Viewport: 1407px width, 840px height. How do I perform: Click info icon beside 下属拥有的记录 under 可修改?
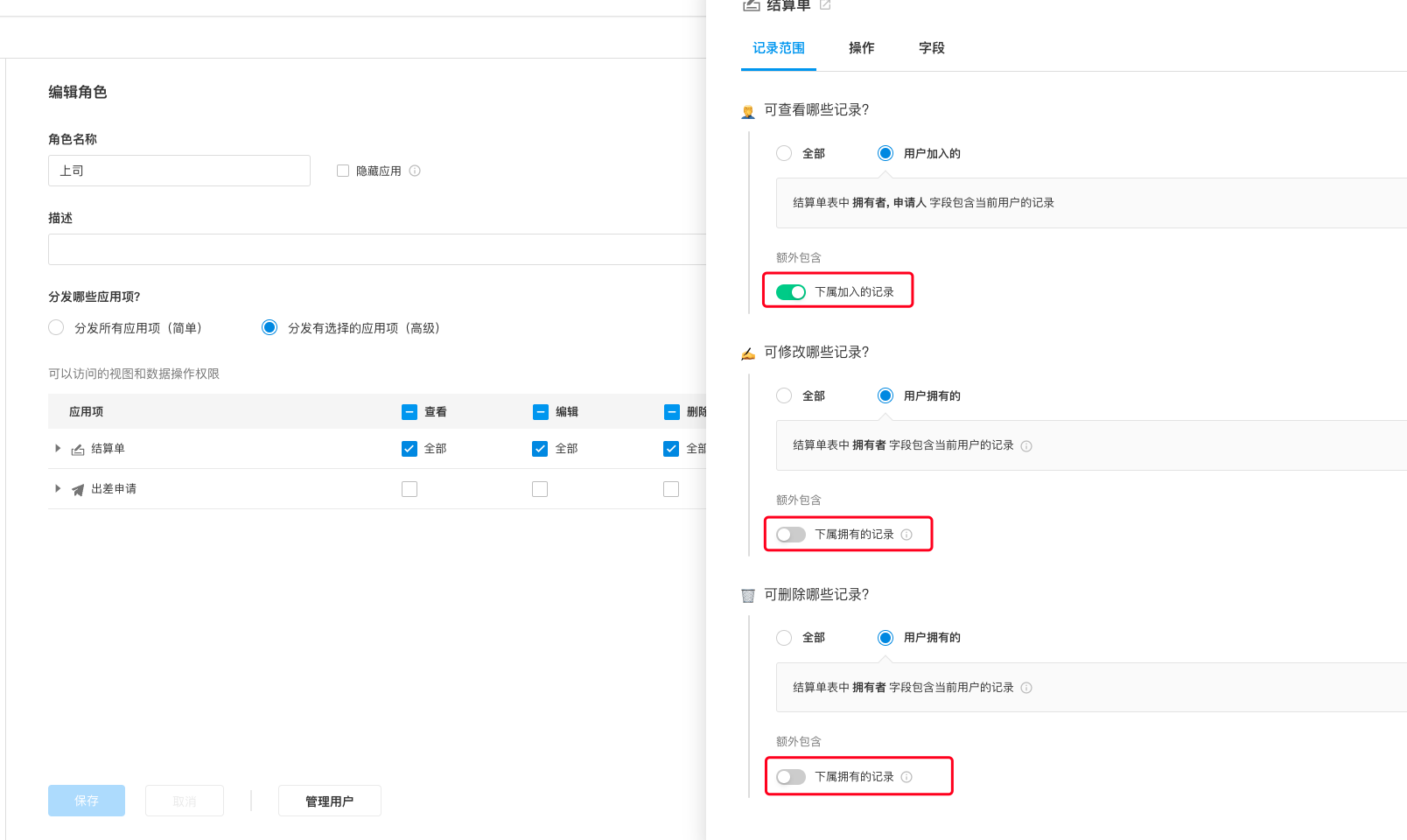(906, 535)
